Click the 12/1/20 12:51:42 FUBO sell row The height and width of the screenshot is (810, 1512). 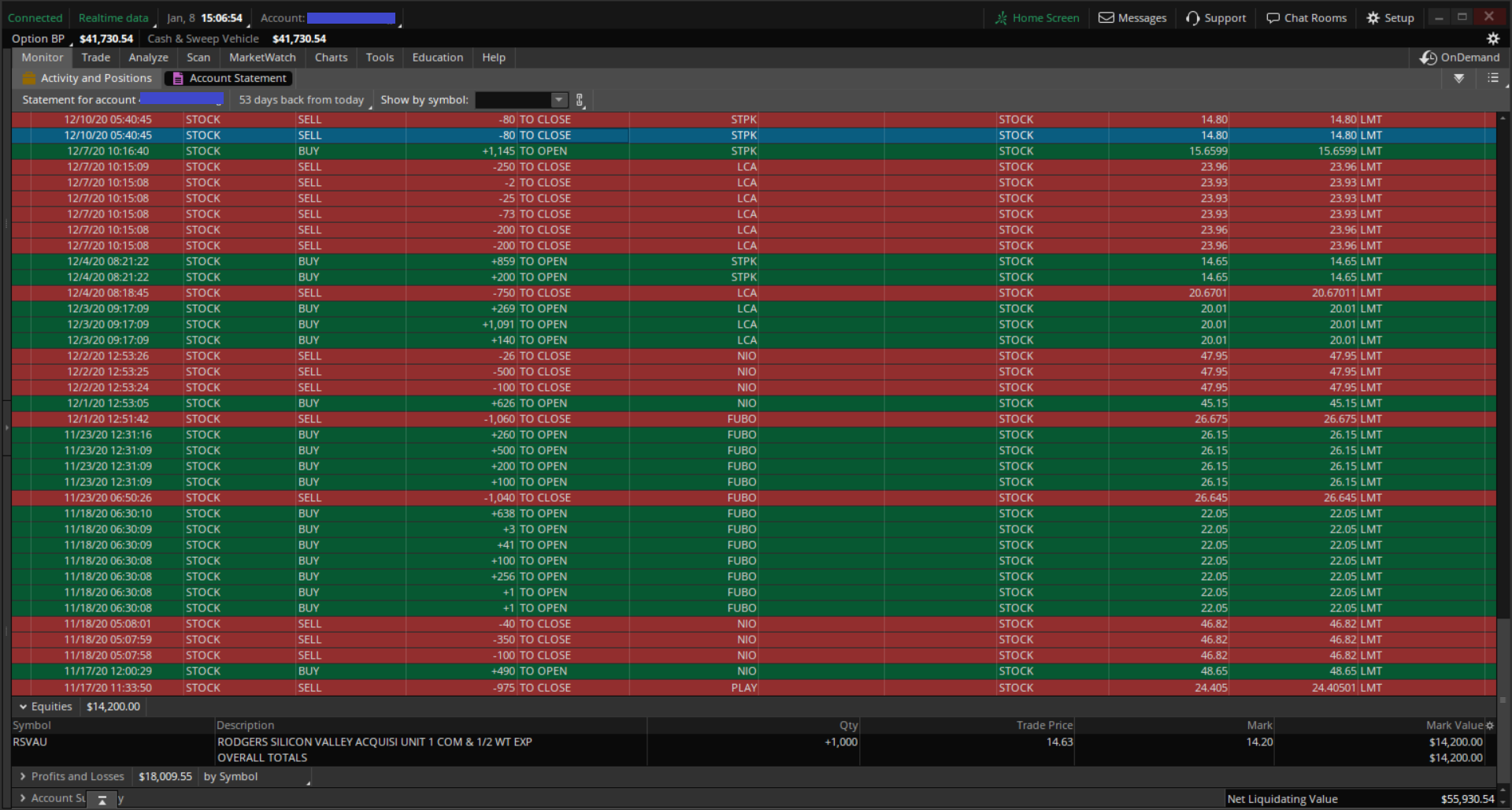(x=754, y=419)
